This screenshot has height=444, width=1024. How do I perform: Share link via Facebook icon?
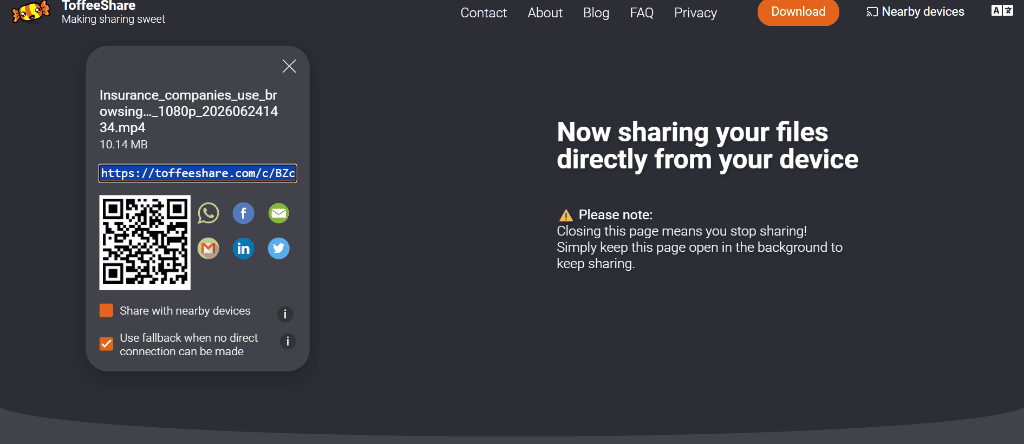(244, 214)
